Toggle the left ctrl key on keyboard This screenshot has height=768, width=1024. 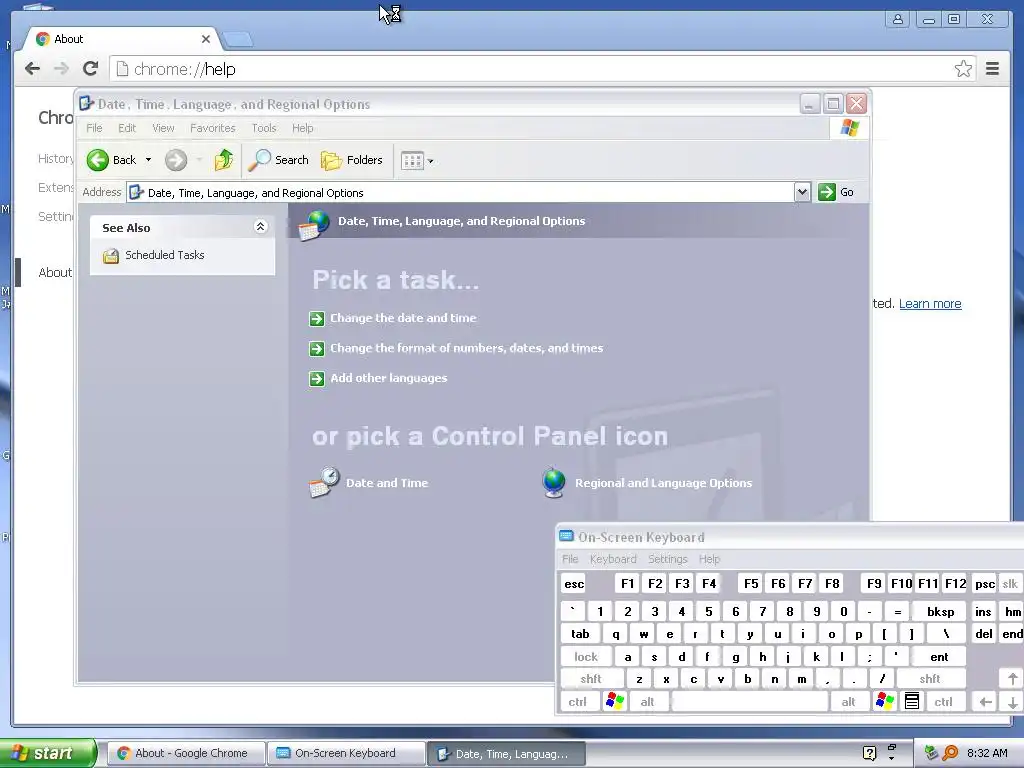tap(577, 702)
